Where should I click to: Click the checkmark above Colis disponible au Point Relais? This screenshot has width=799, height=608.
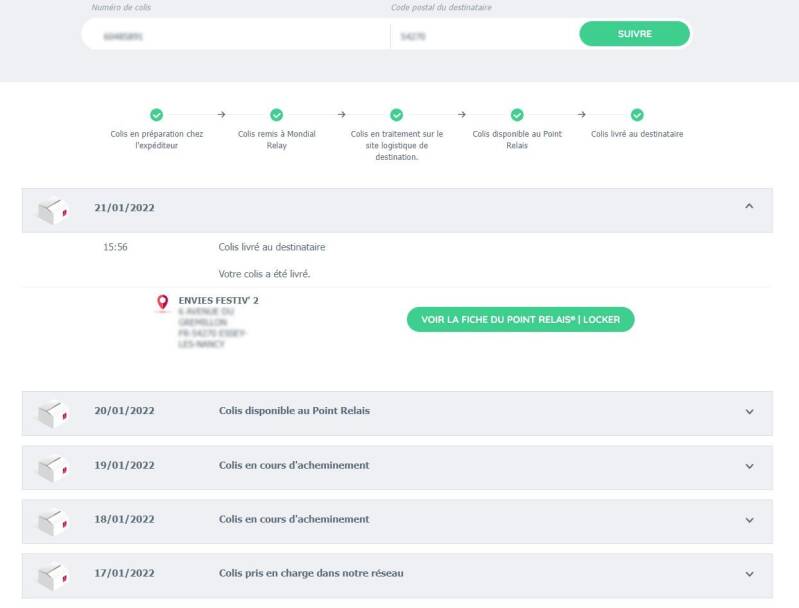point(517,115)
